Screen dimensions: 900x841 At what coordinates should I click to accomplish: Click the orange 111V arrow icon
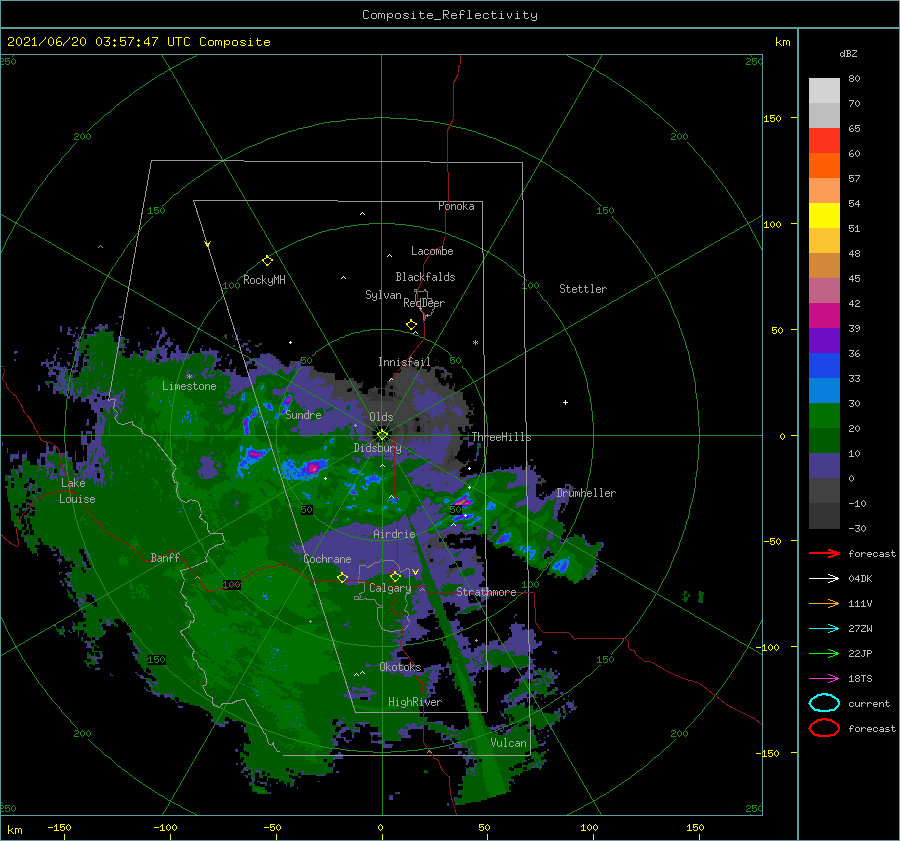click(x=824, y=603)
